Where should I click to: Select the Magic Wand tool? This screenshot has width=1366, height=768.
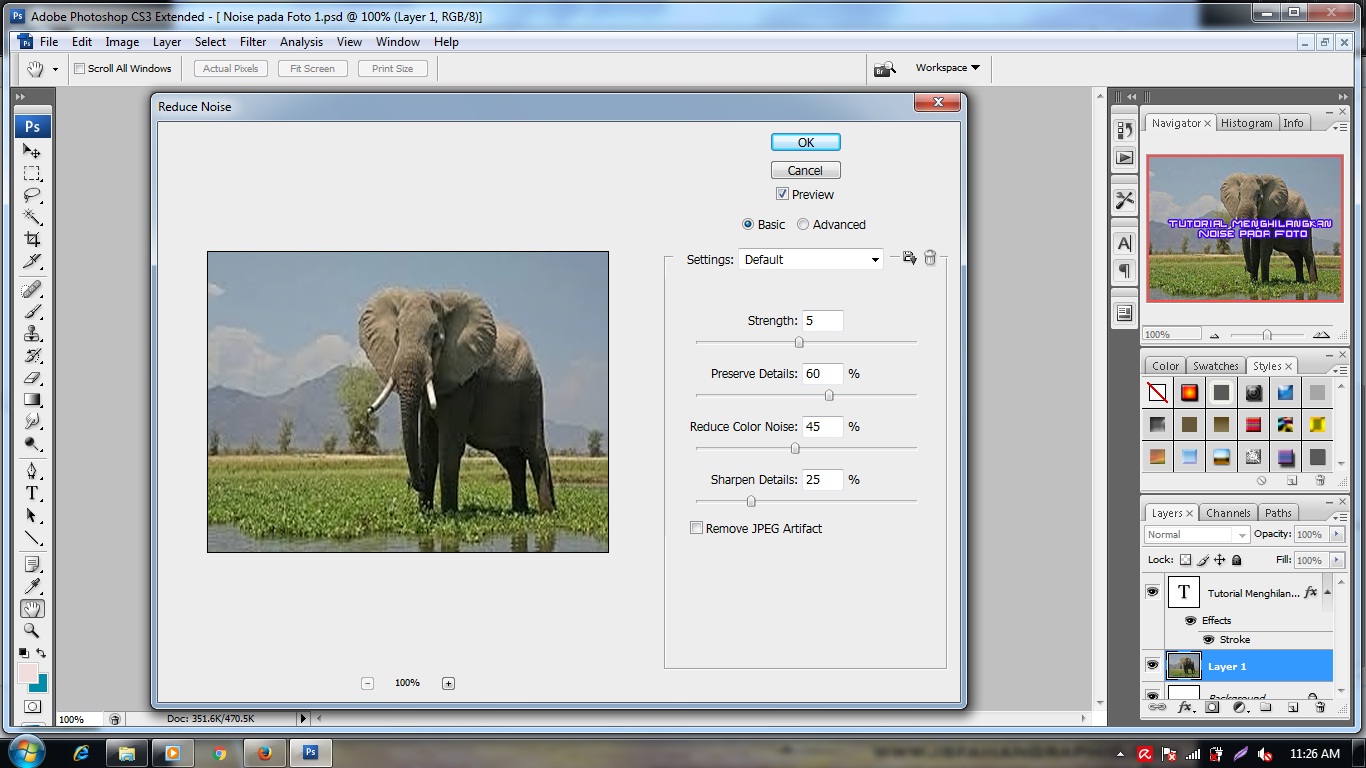[x=32, y=217]
